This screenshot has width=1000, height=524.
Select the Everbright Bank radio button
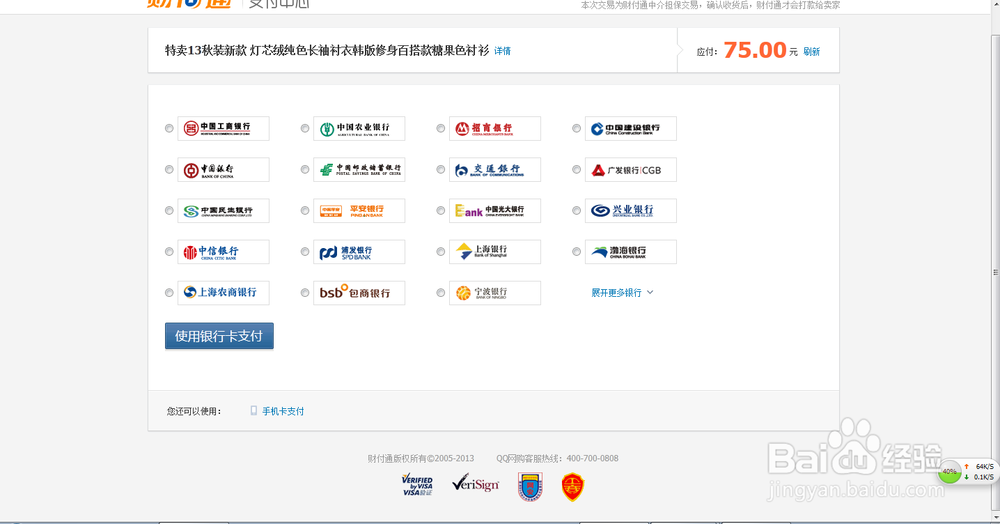[441, 211]
